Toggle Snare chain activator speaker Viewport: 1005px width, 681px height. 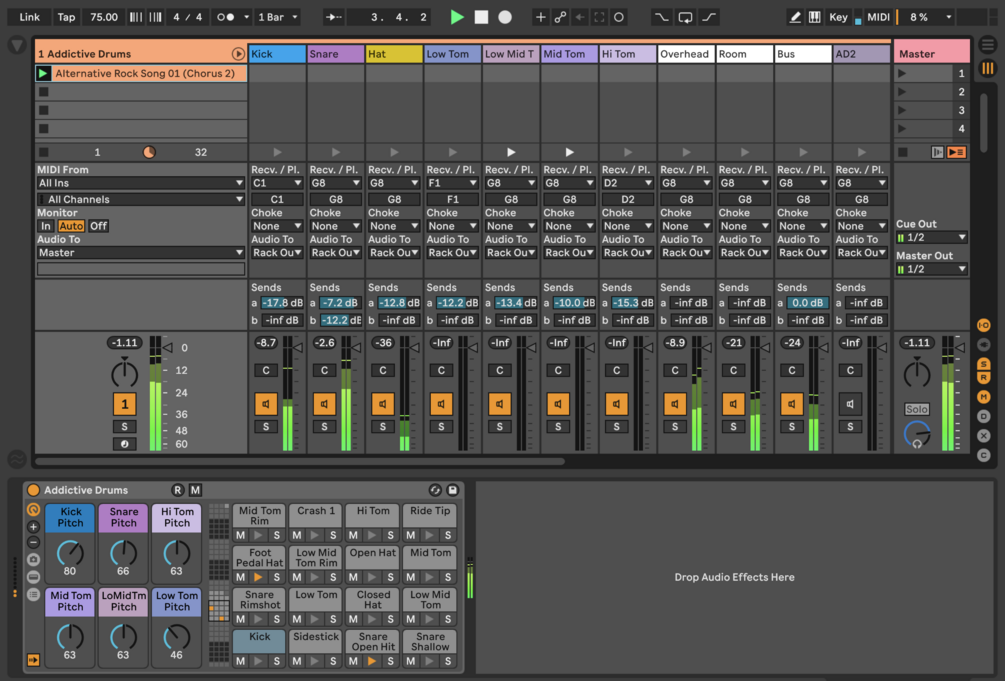click(324, 404)
